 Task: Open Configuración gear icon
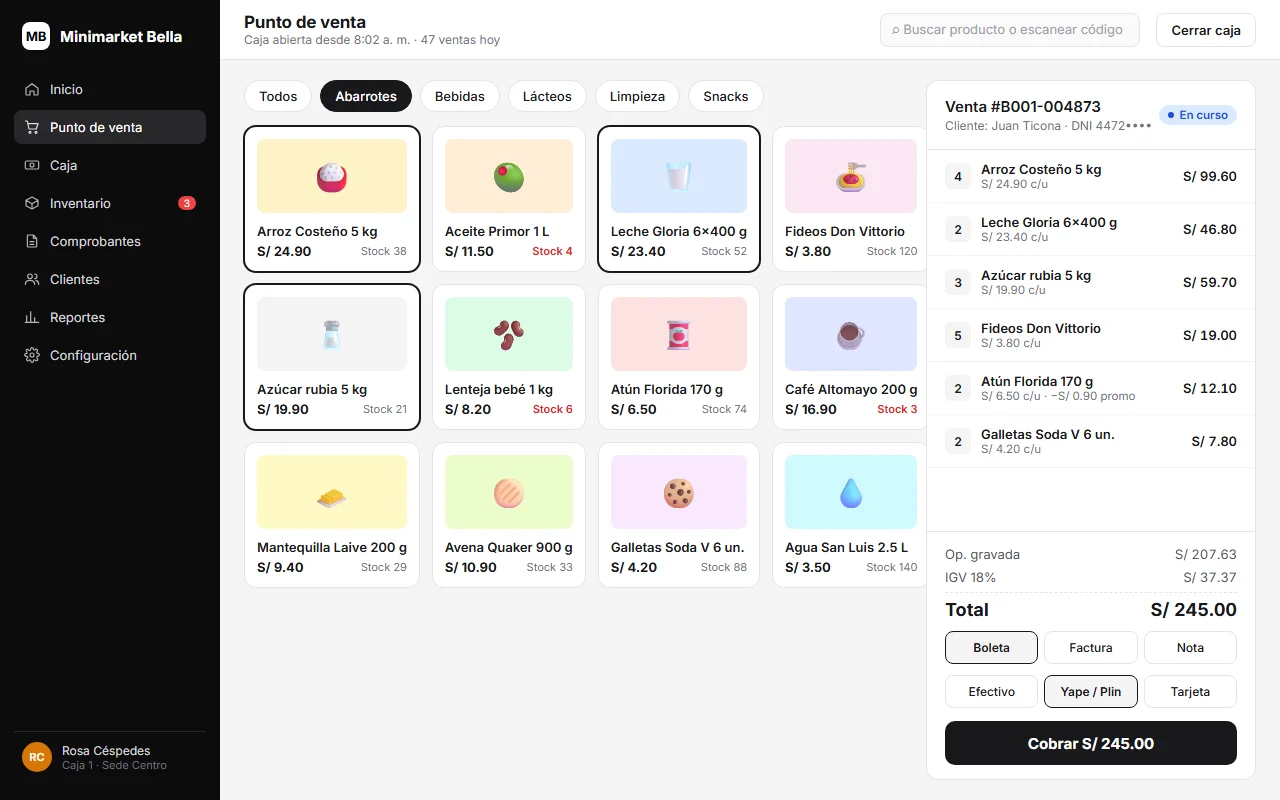(32, 355)
